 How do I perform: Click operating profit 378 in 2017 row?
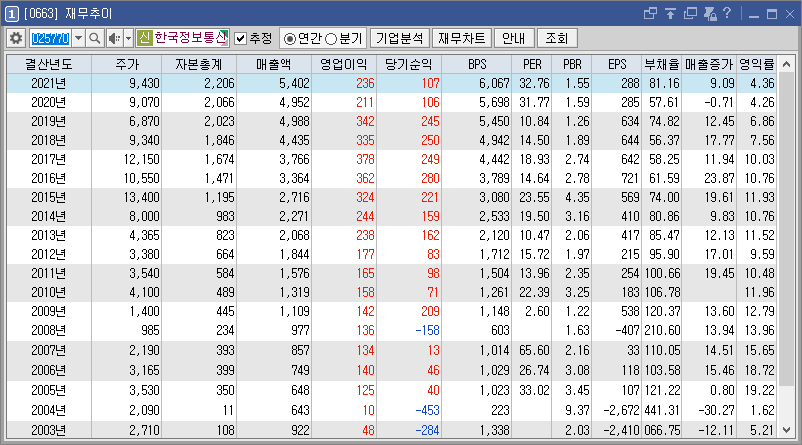coord(365,159)
